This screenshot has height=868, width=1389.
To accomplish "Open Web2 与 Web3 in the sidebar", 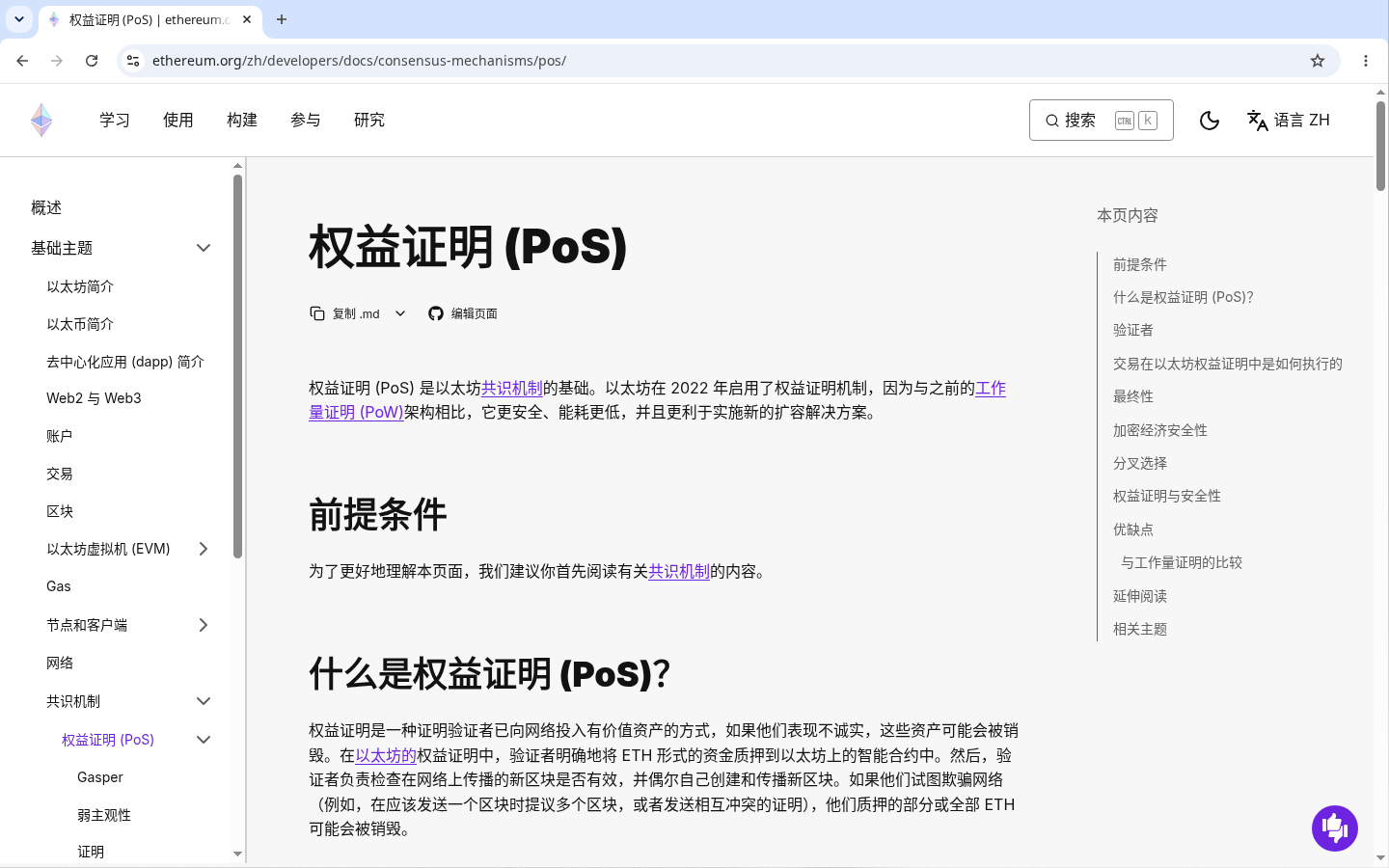I will click(x=94, y=398).
